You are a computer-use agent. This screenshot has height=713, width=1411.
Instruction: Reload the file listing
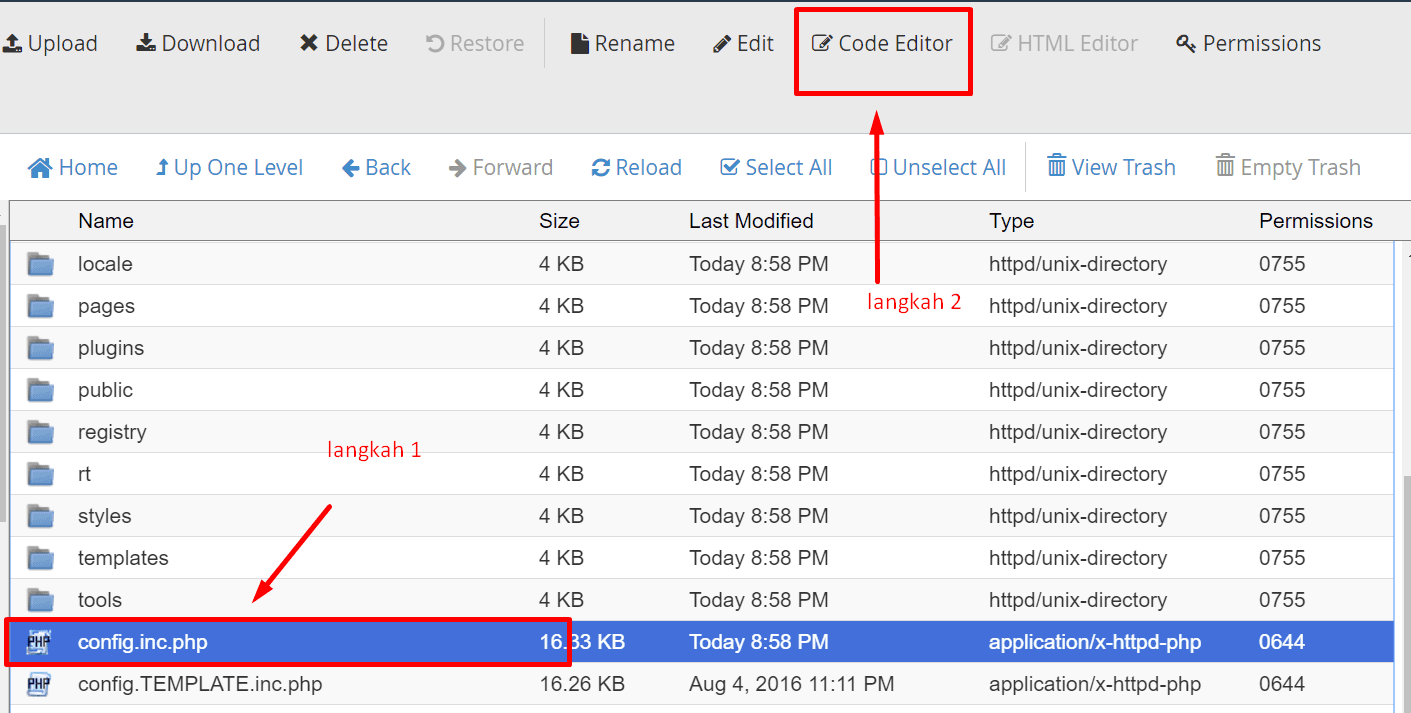636,168
